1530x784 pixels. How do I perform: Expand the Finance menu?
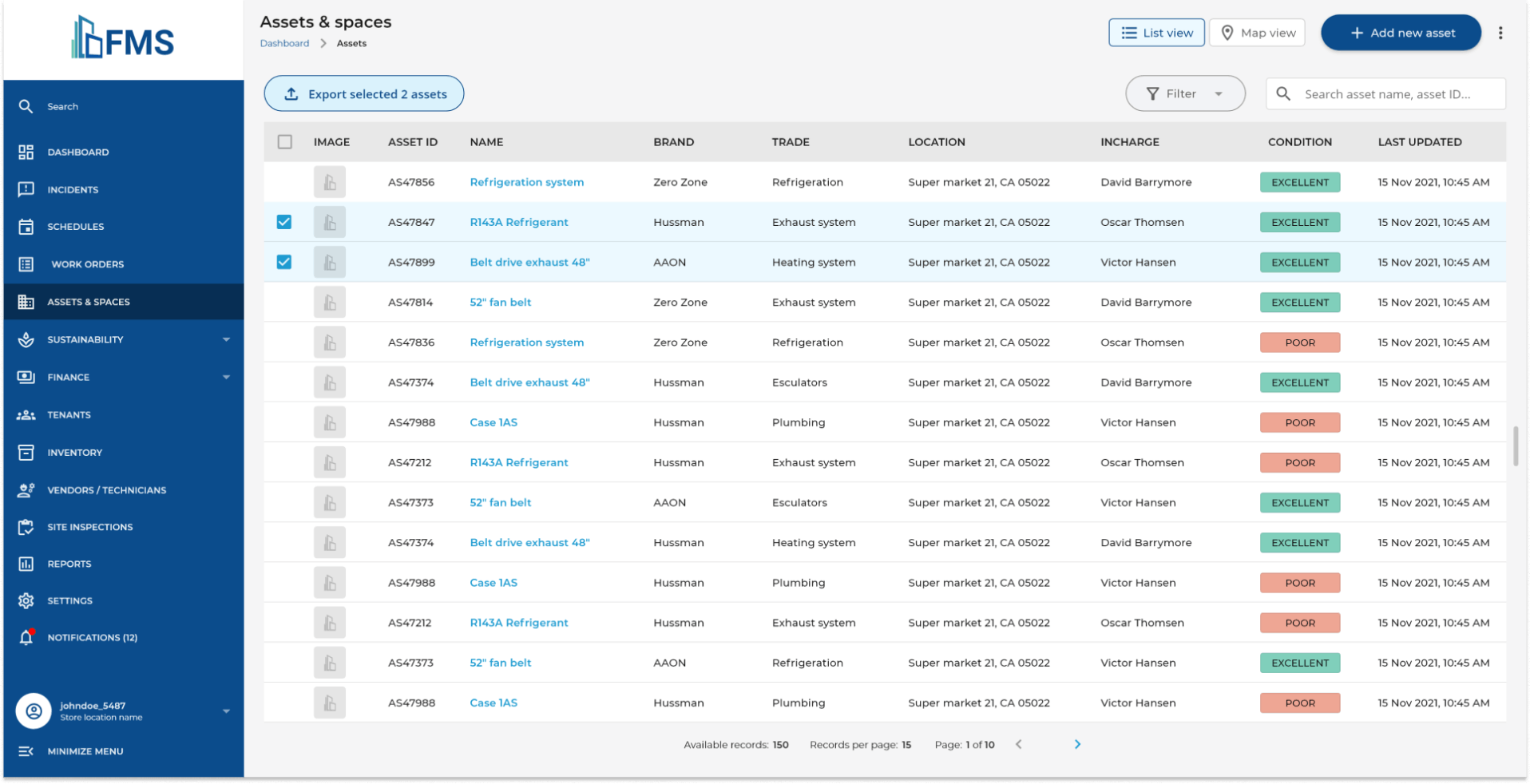pos(68,377)
